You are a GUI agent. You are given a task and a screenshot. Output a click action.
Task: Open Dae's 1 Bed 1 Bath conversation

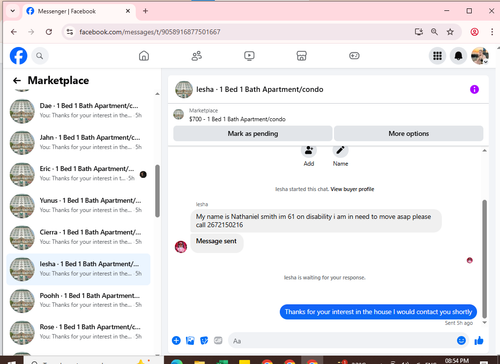point(79,110)
